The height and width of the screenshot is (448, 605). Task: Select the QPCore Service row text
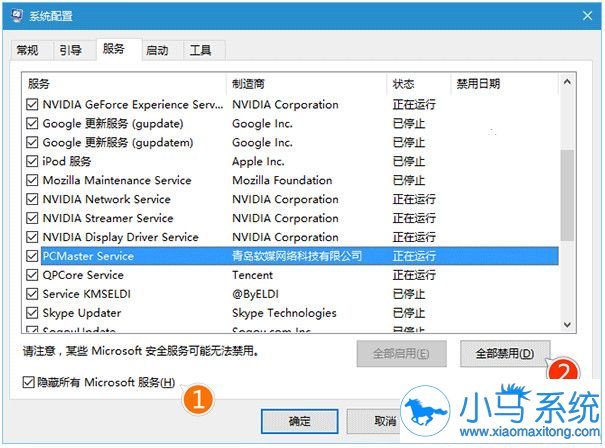83,275
